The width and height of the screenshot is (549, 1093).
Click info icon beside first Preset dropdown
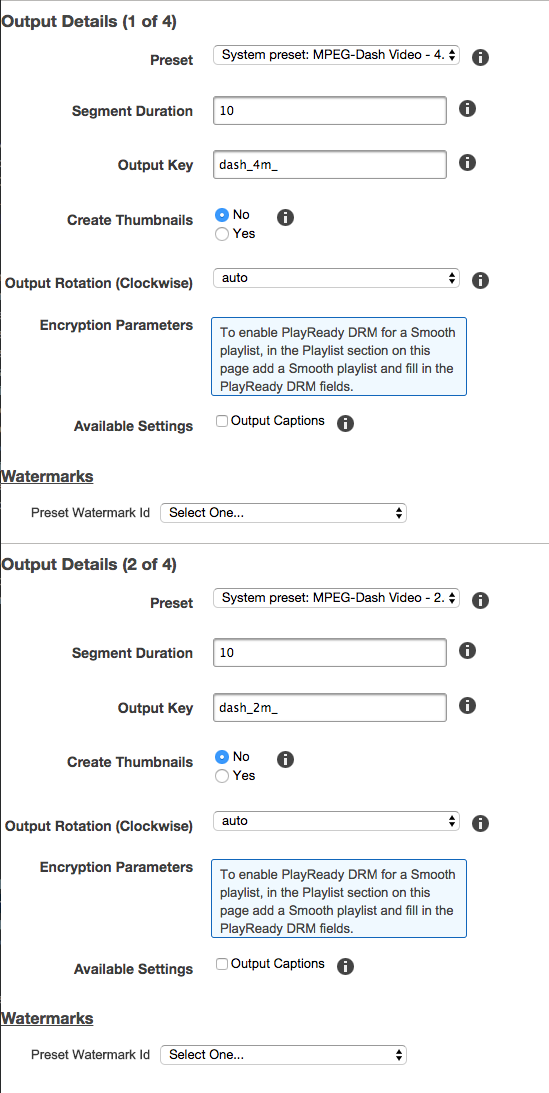[x=480, y=58]
